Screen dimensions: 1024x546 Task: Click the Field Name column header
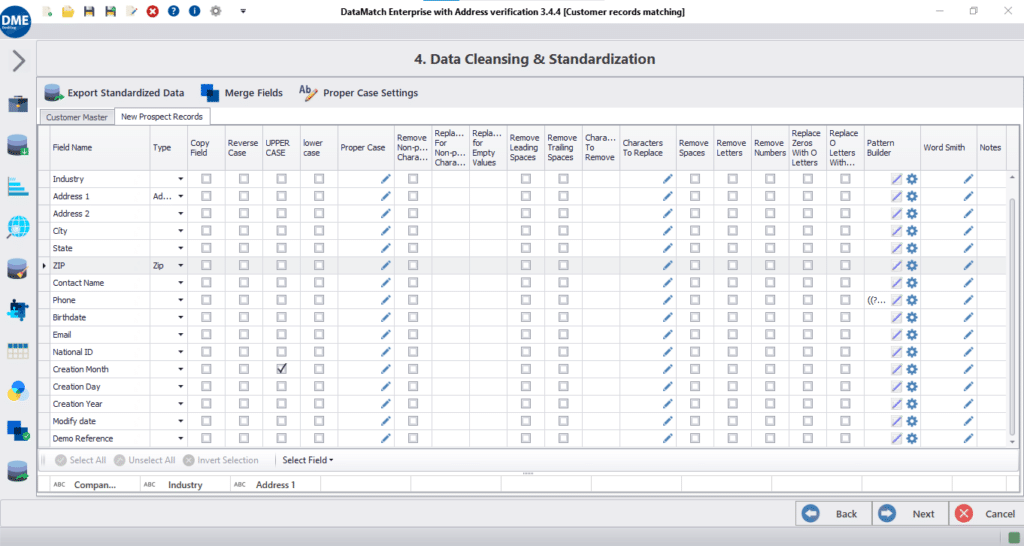[101, 148]
